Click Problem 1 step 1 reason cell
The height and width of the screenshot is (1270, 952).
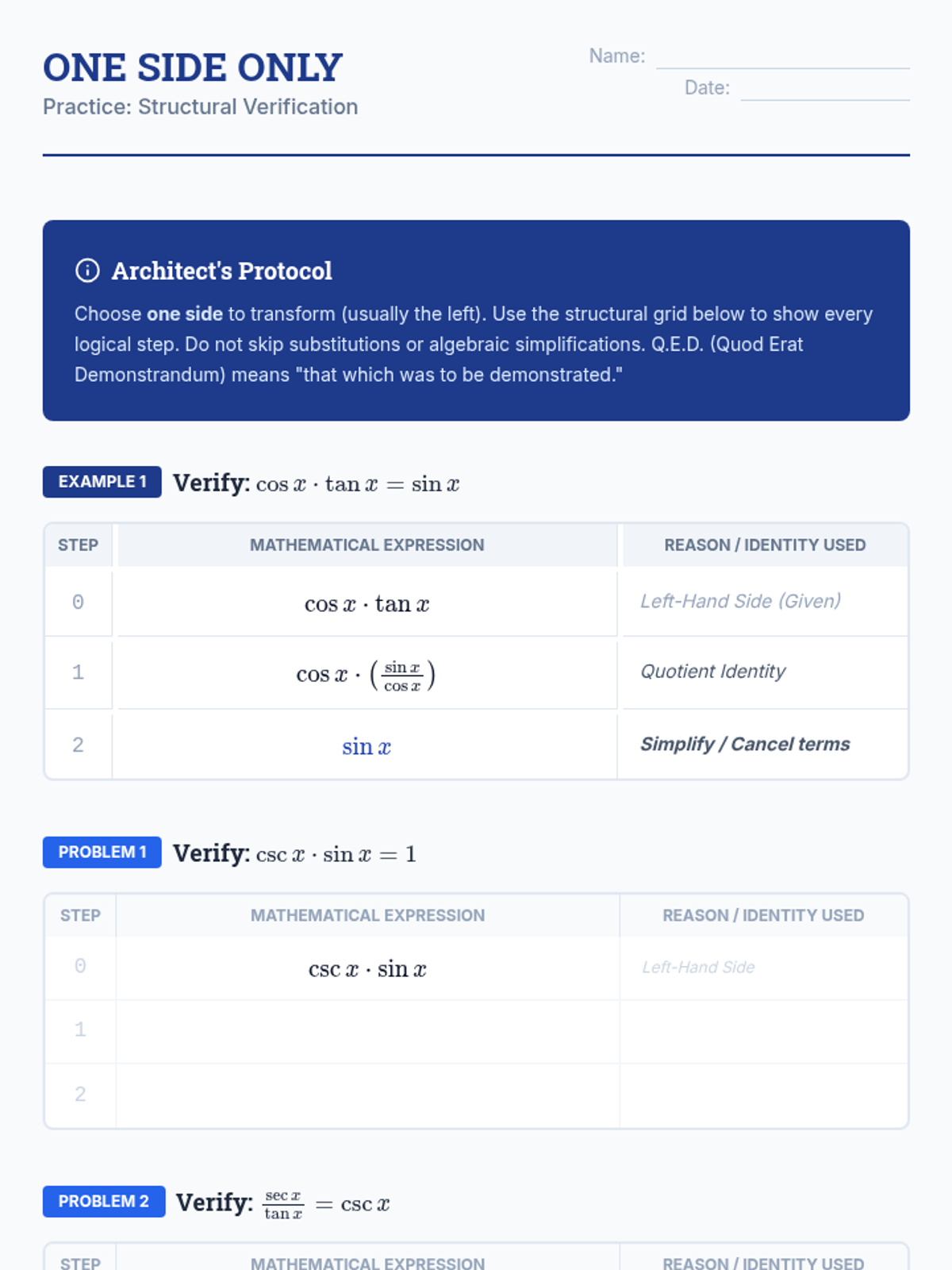pos(763,1031)
